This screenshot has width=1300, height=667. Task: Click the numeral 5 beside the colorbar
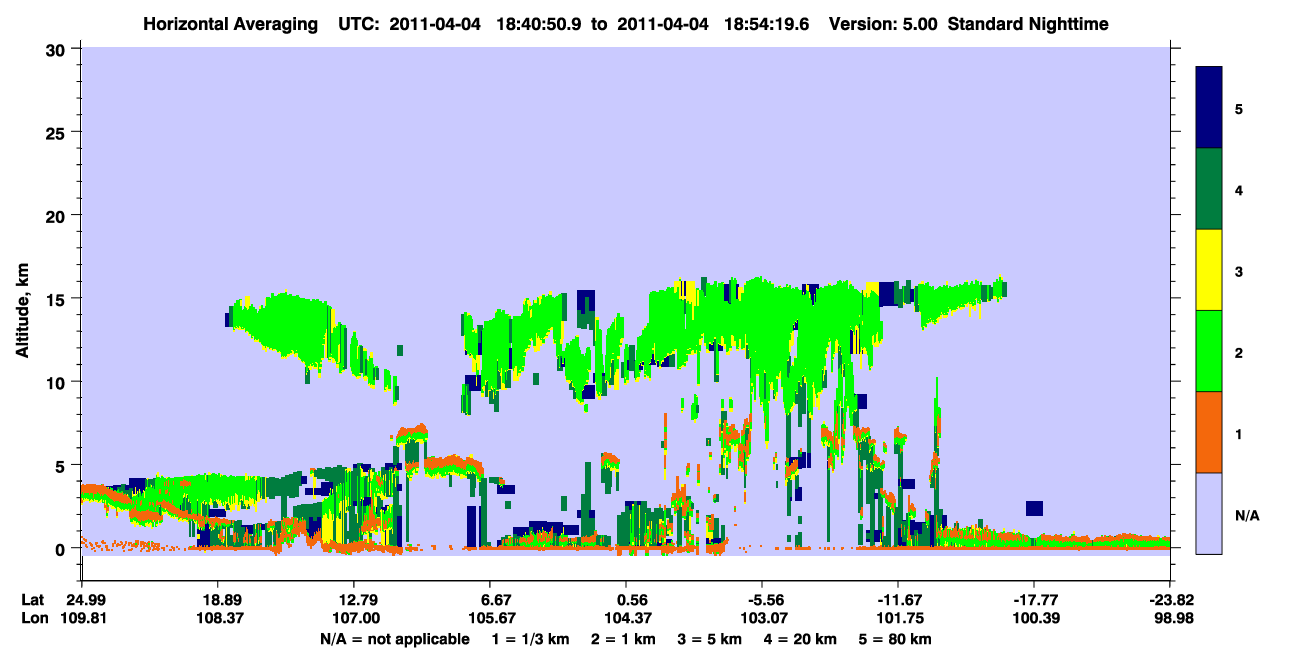coord(1239,108)
